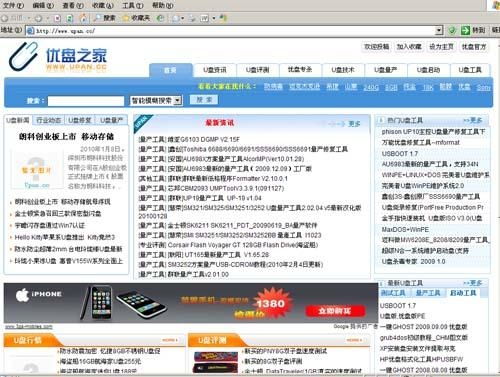Click the History/media globe toolbar icon
This screenshot has height=377, width=500.
pyautogui.click(x=160, y=18)
